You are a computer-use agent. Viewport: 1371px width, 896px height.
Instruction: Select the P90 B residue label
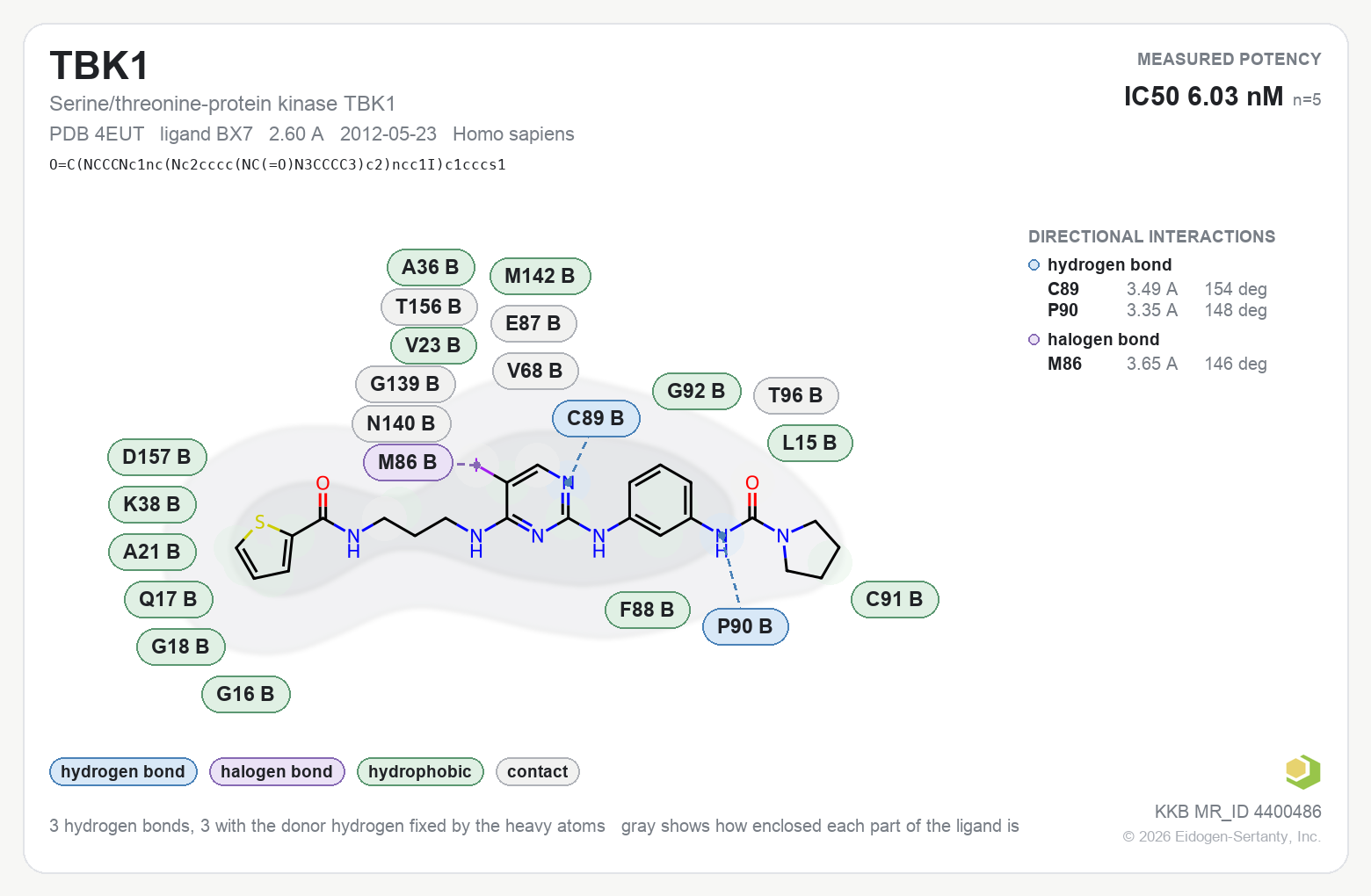745,626
